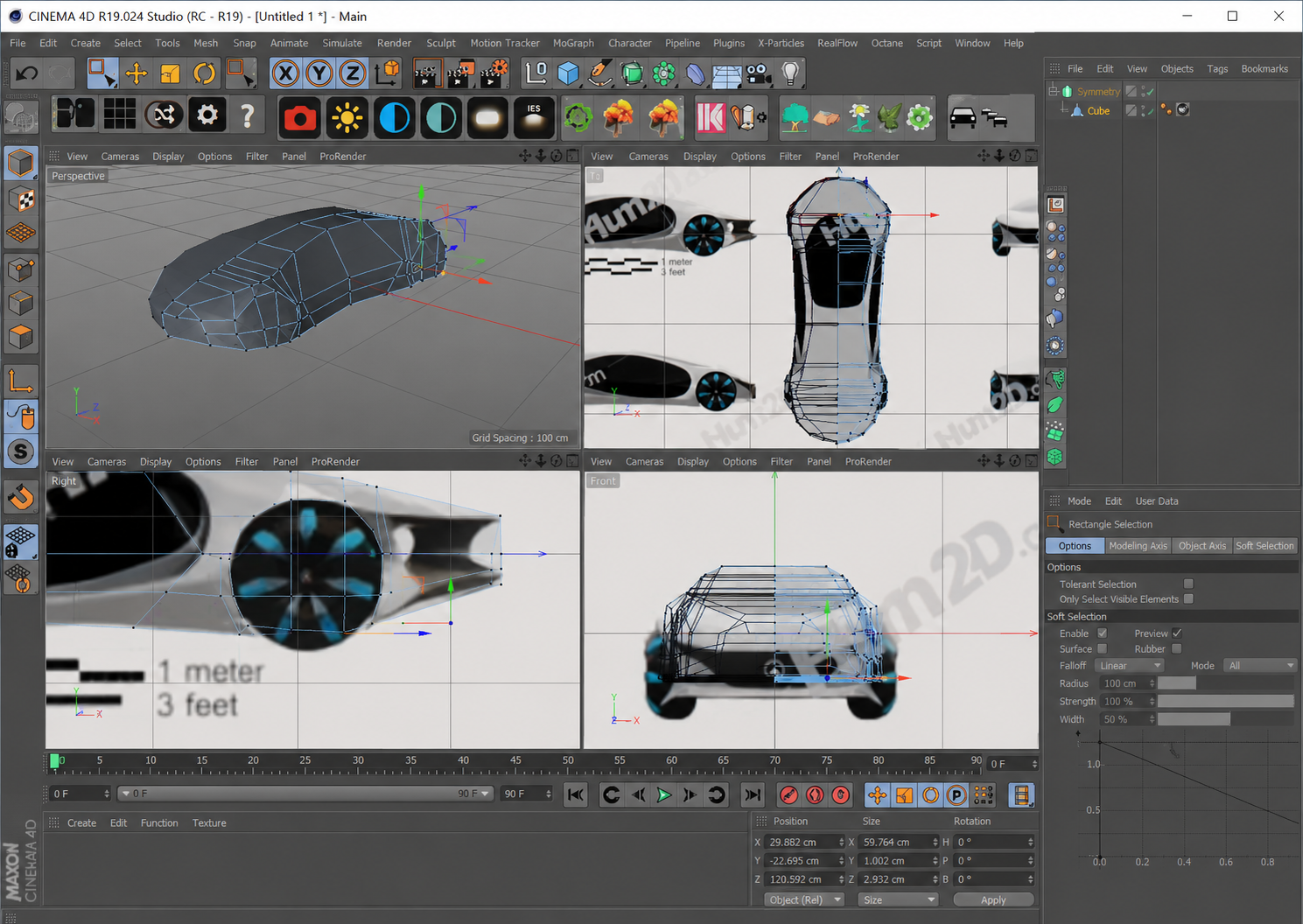Click Render View clapperboard icon
Image resolution: width=1303 pixels, height=924 pixels.
427,73
